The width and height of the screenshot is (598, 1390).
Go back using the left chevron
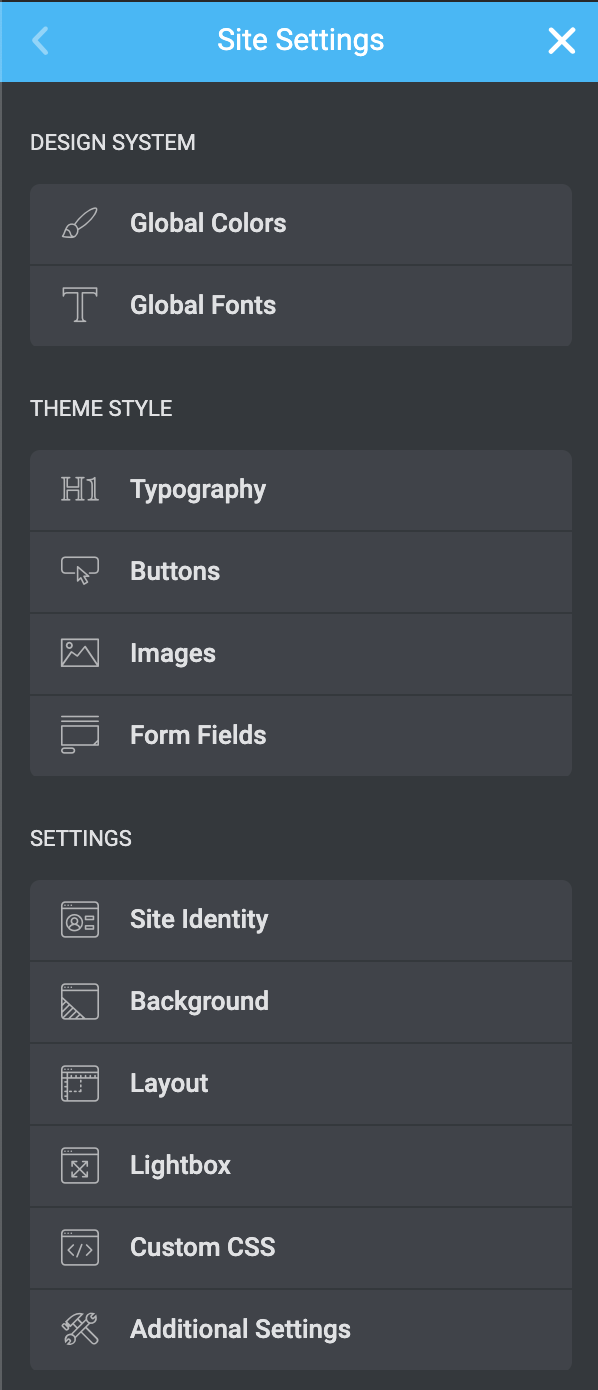[40, 41]
